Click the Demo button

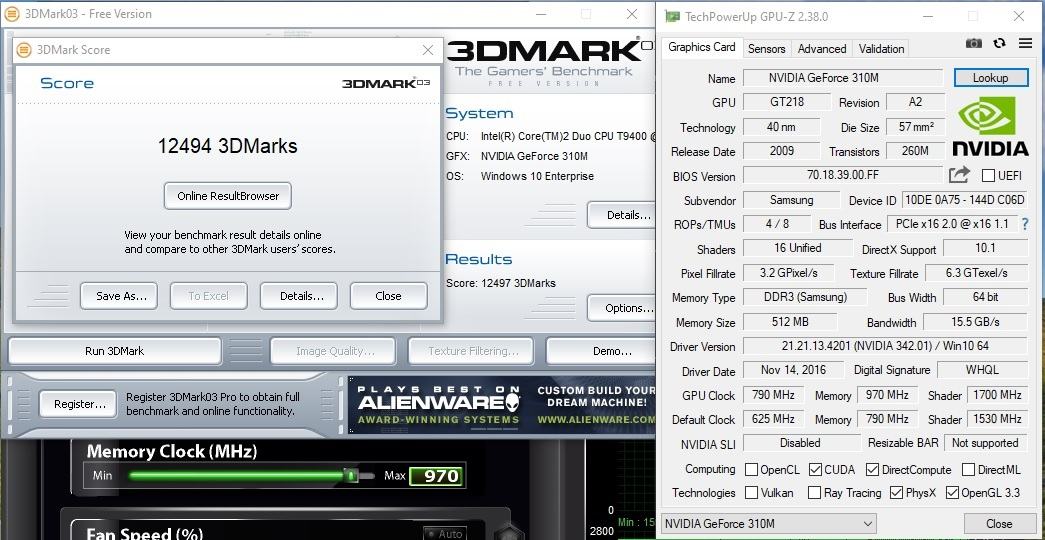pos(602,351)
